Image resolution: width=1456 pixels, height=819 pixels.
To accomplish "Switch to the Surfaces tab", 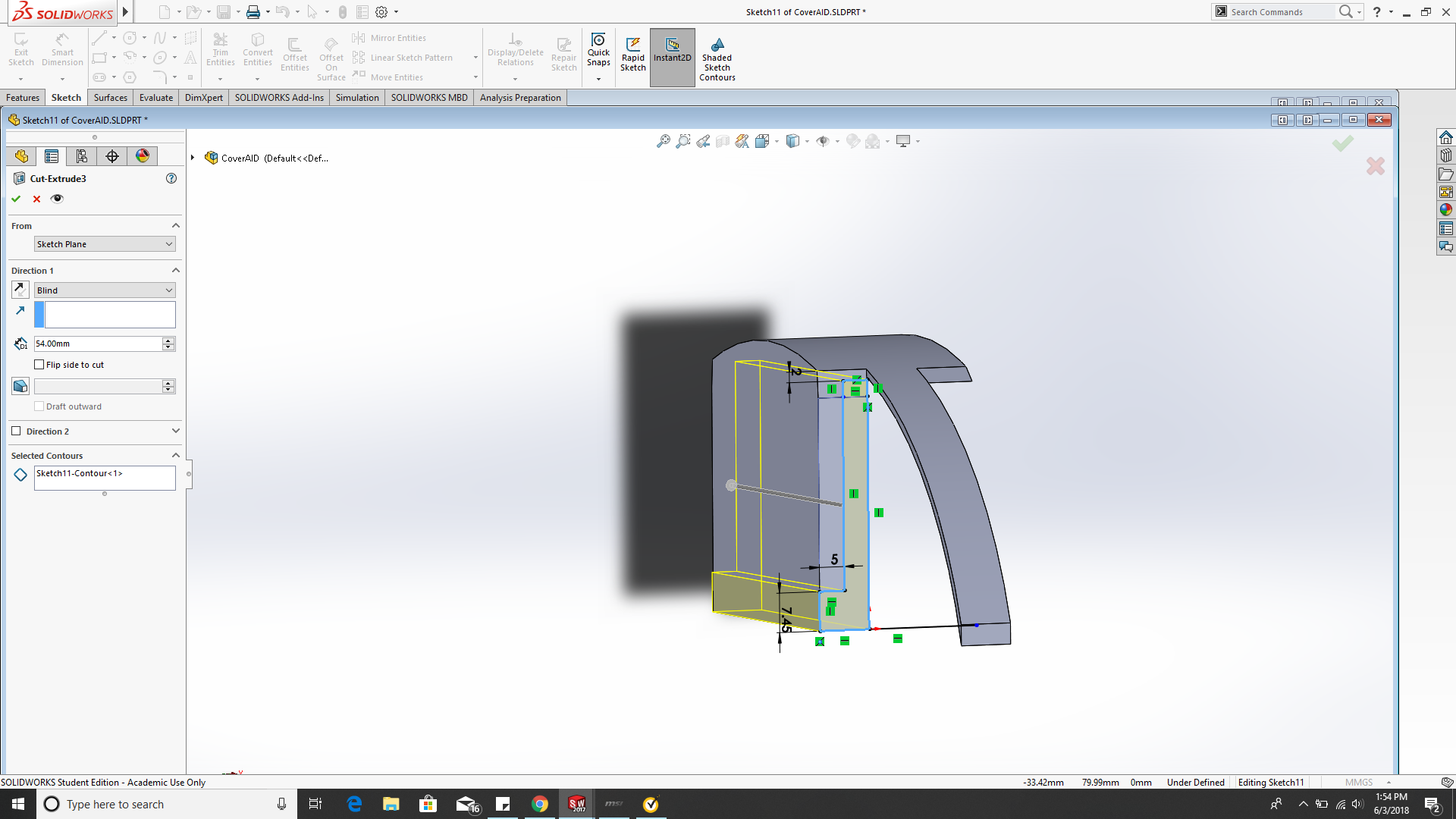I will coord(111,98).
